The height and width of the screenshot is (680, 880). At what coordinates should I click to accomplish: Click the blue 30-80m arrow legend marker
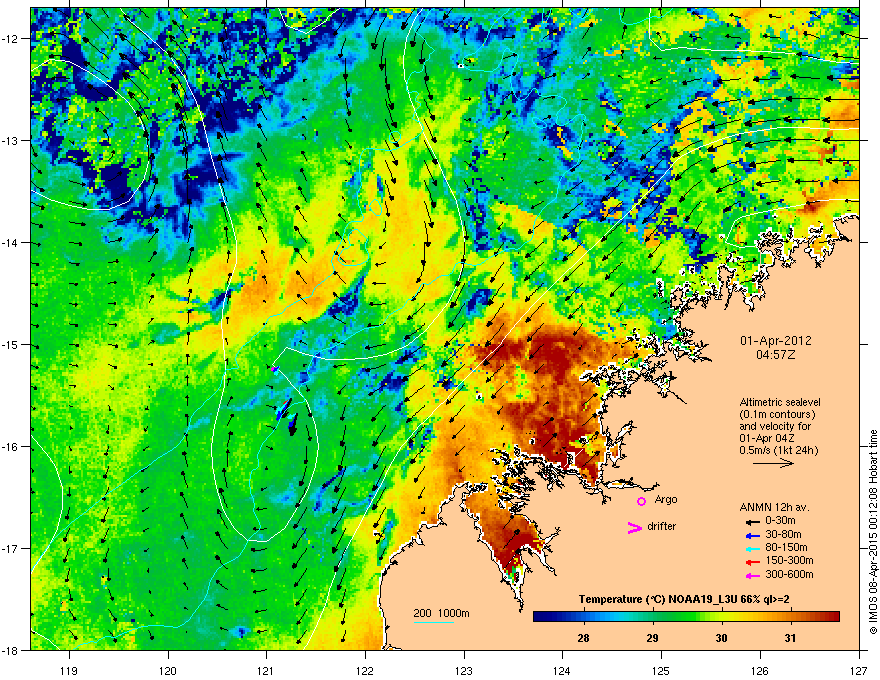click(x=752, y=535)
